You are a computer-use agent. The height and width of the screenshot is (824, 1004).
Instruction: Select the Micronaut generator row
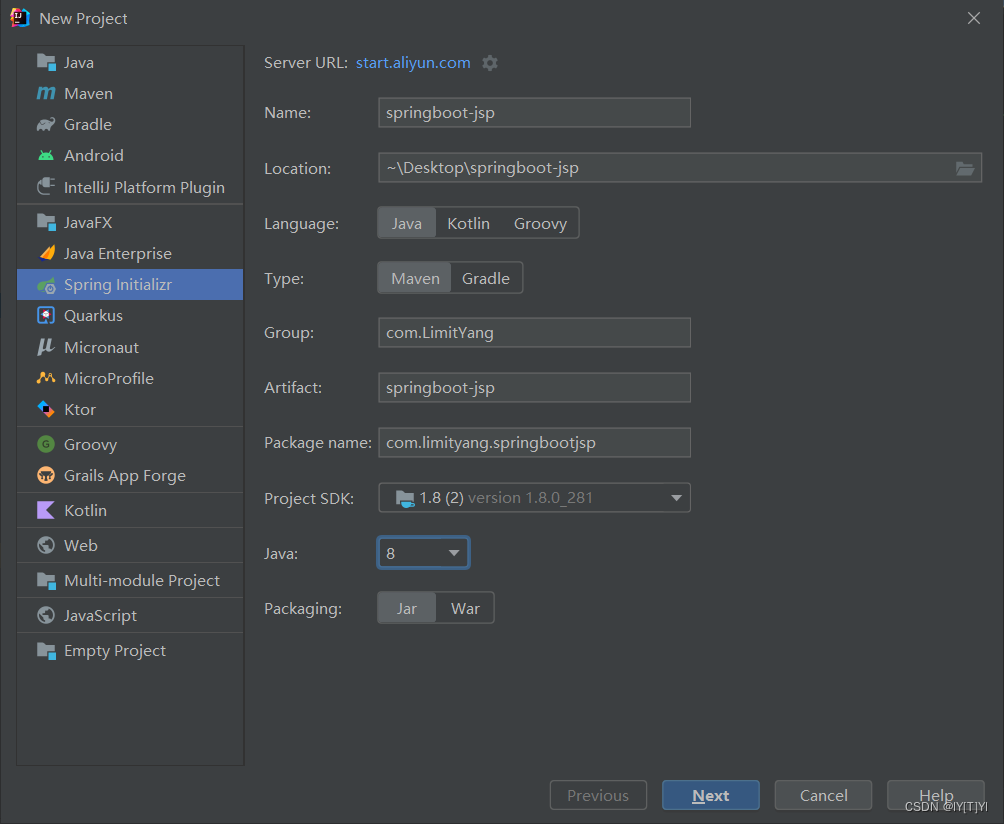(130, 347)
